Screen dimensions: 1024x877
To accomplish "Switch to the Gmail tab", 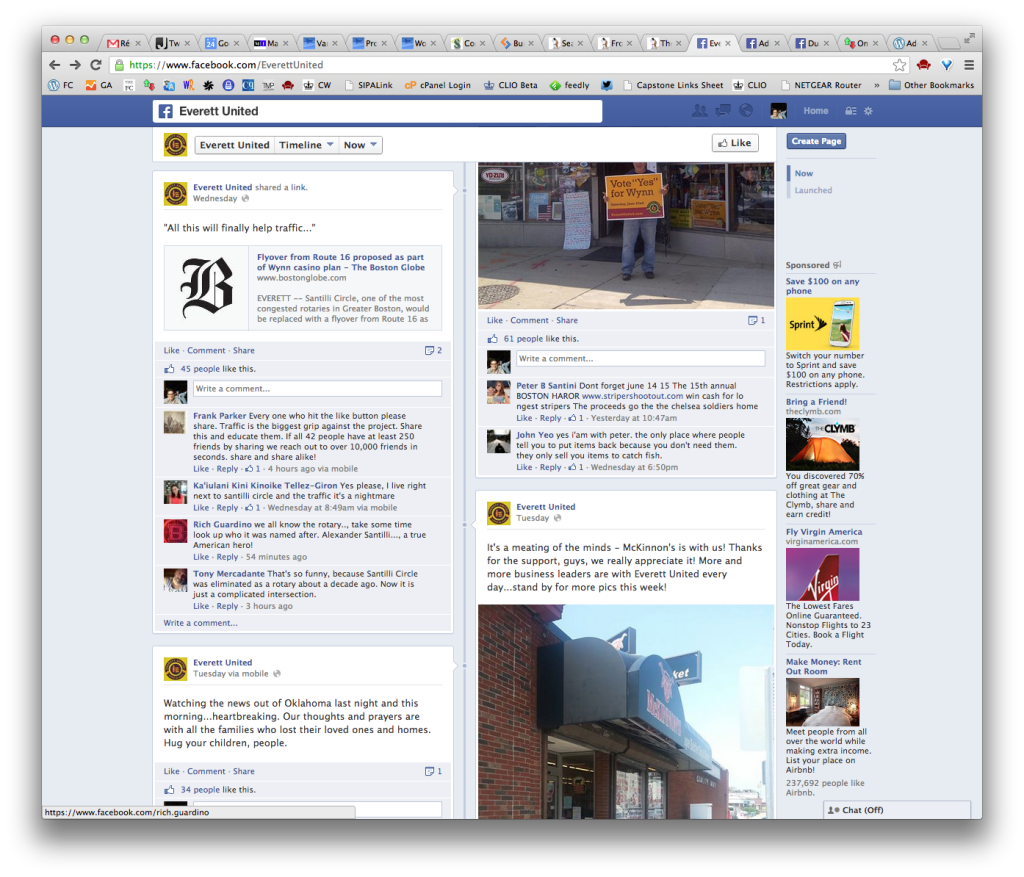I will click(x=123, y=43).
